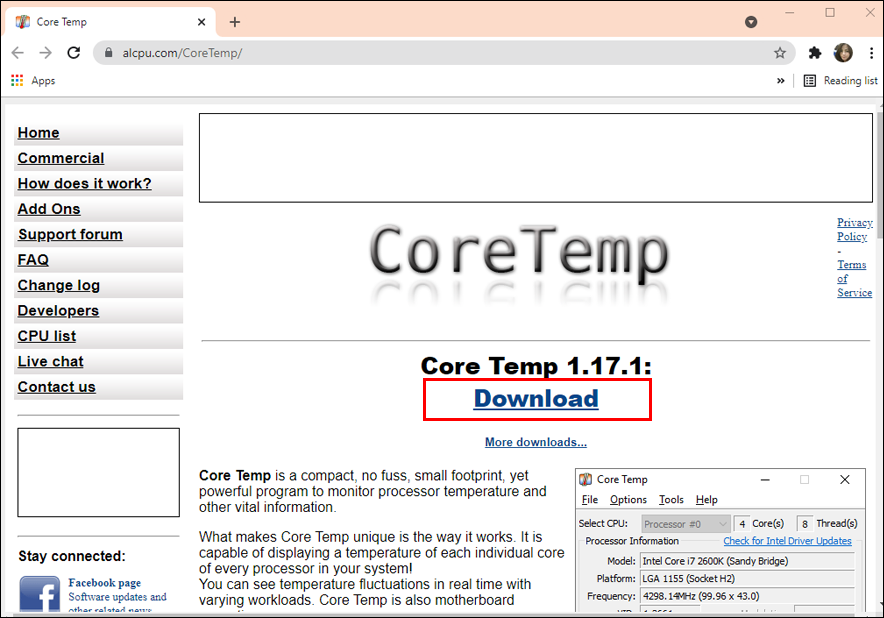Open the Select CPU 'Processor #0' dropdown
Screen dimensions: 884x618
[x=686, y=524]
